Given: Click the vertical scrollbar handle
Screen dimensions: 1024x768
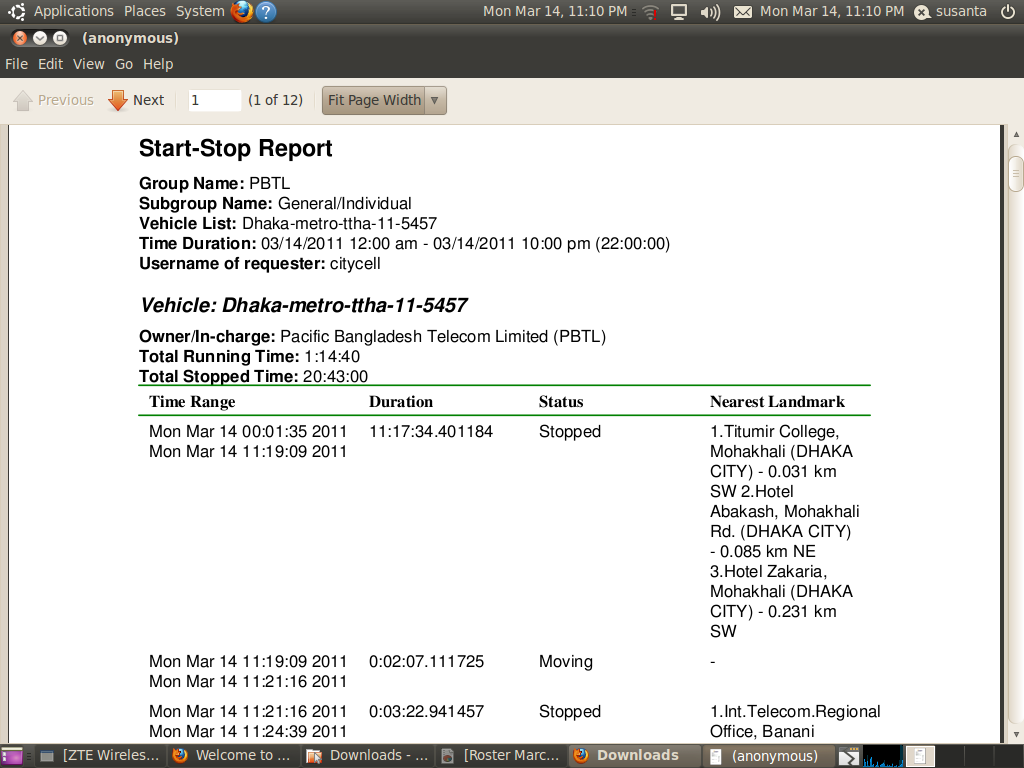Looking at the screenshot, I should (1016, 174).
